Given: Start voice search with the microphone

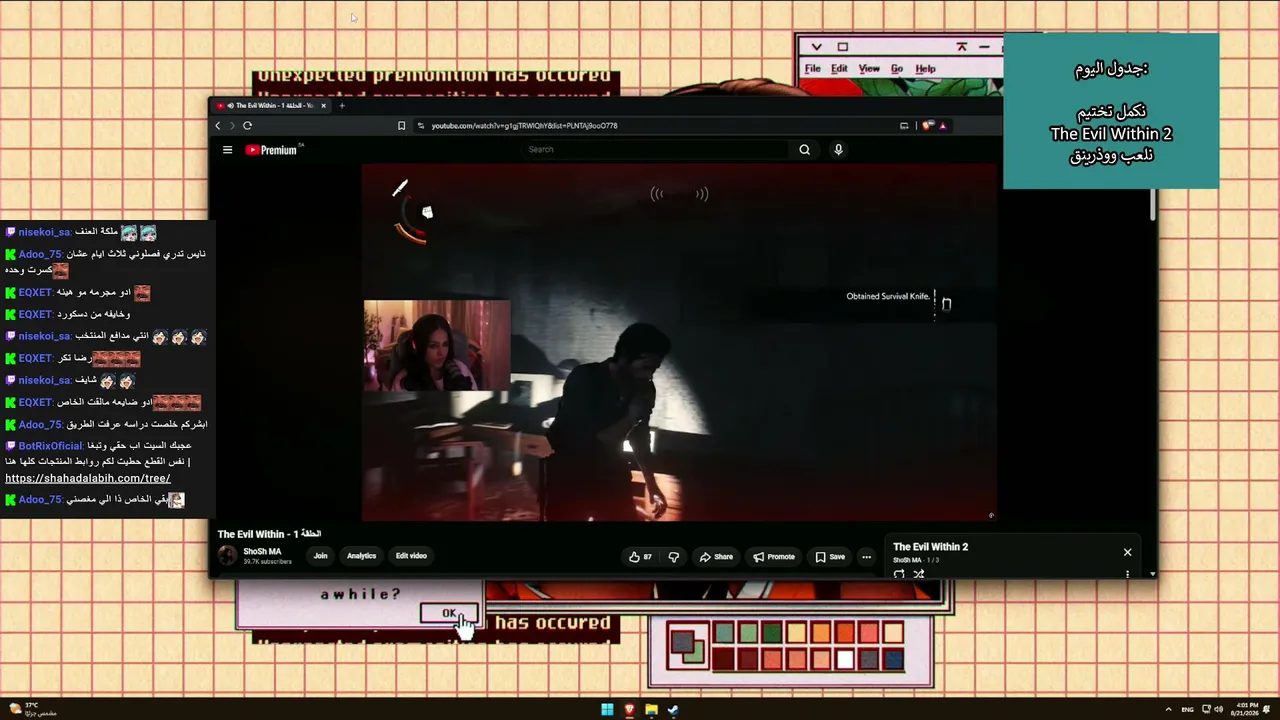Looking at the screenshot, I should 838,149.
